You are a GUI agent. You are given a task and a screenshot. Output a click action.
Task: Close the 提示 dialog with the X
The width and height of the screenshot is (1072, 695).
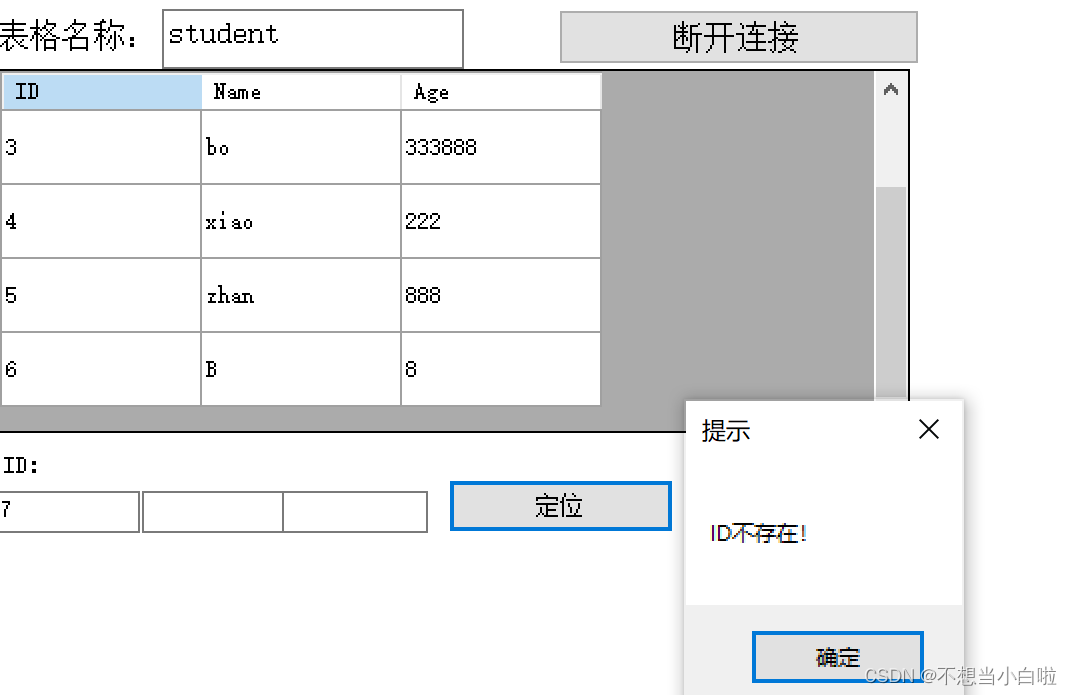(928, 429)
